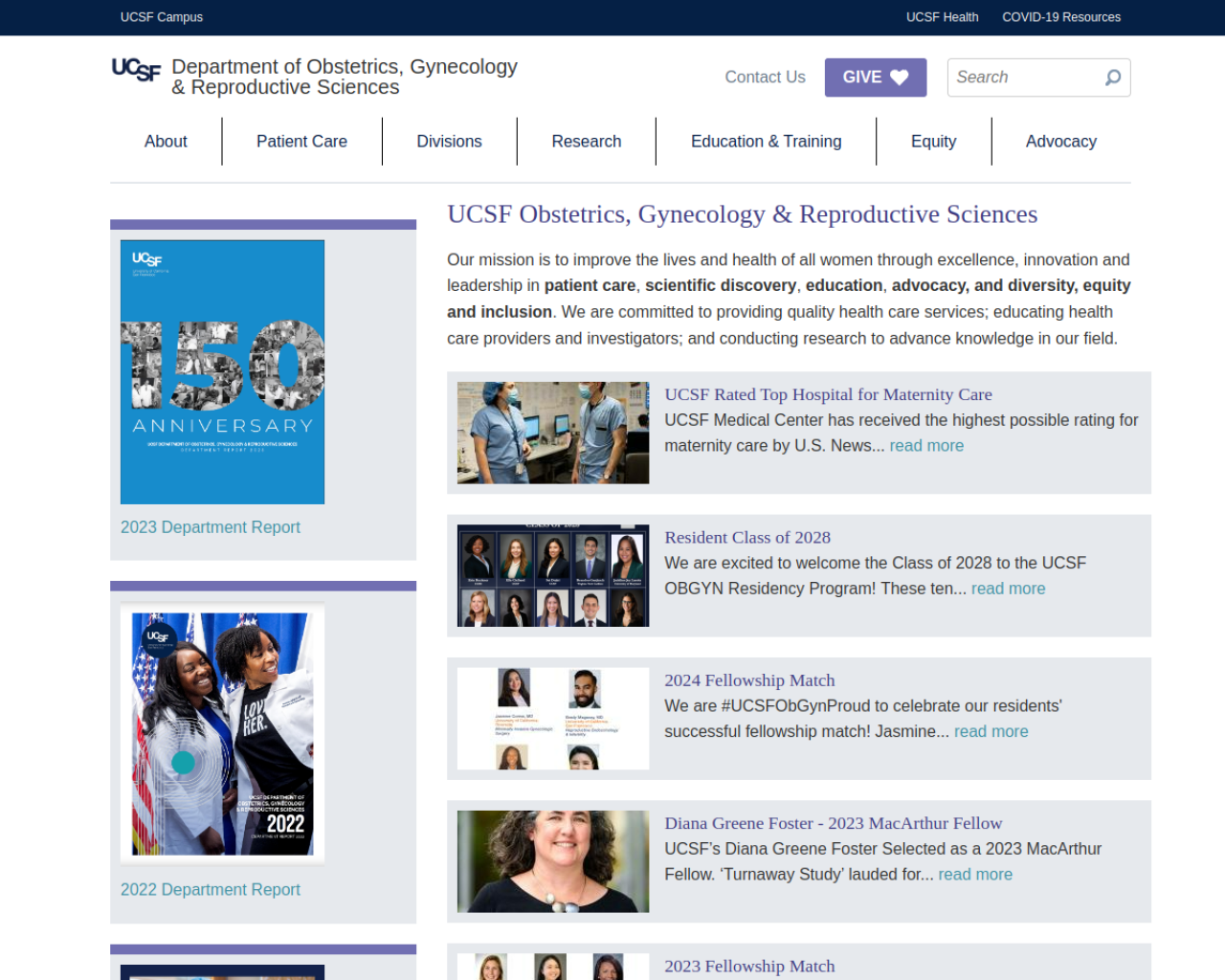Click the 2024 Fellowship Match thumbnail
Viewport: 1225px width, 980px height.
[x=553, y=719]
